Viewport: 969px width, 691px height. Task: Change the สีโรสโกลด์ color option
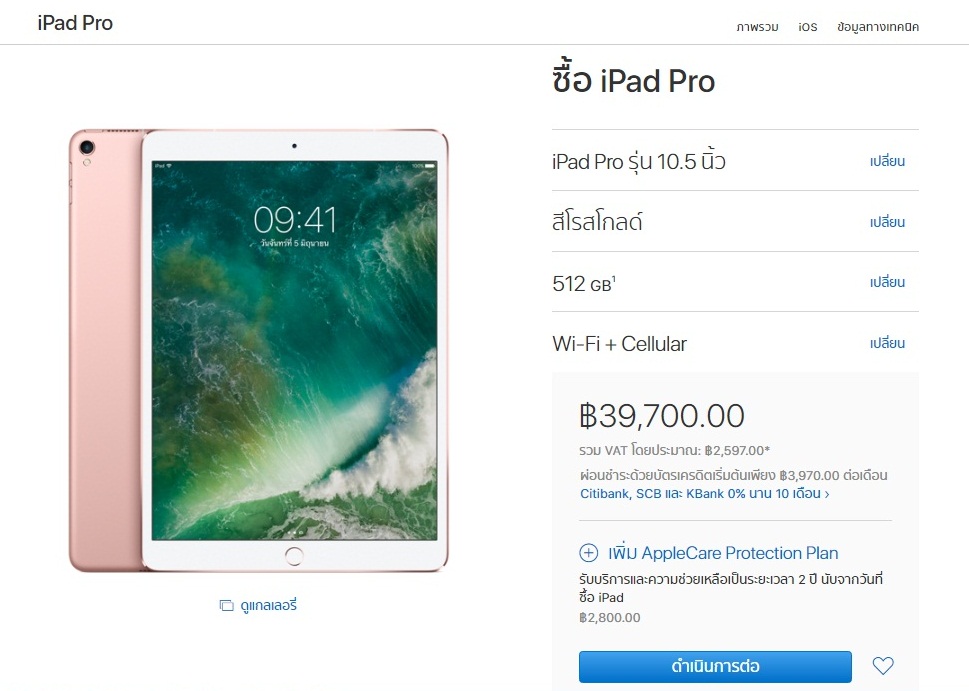(887, 222)
